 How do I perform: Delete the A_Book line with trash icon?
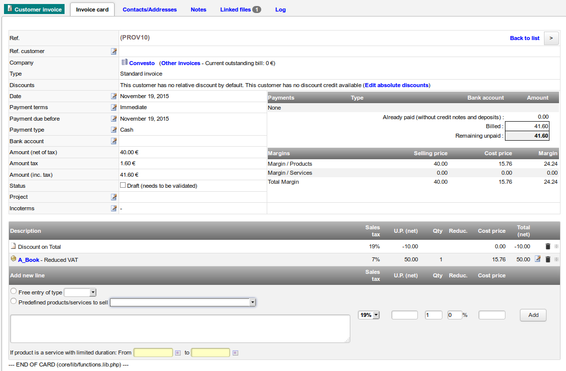pyautogui.click(x=548, y=259)
